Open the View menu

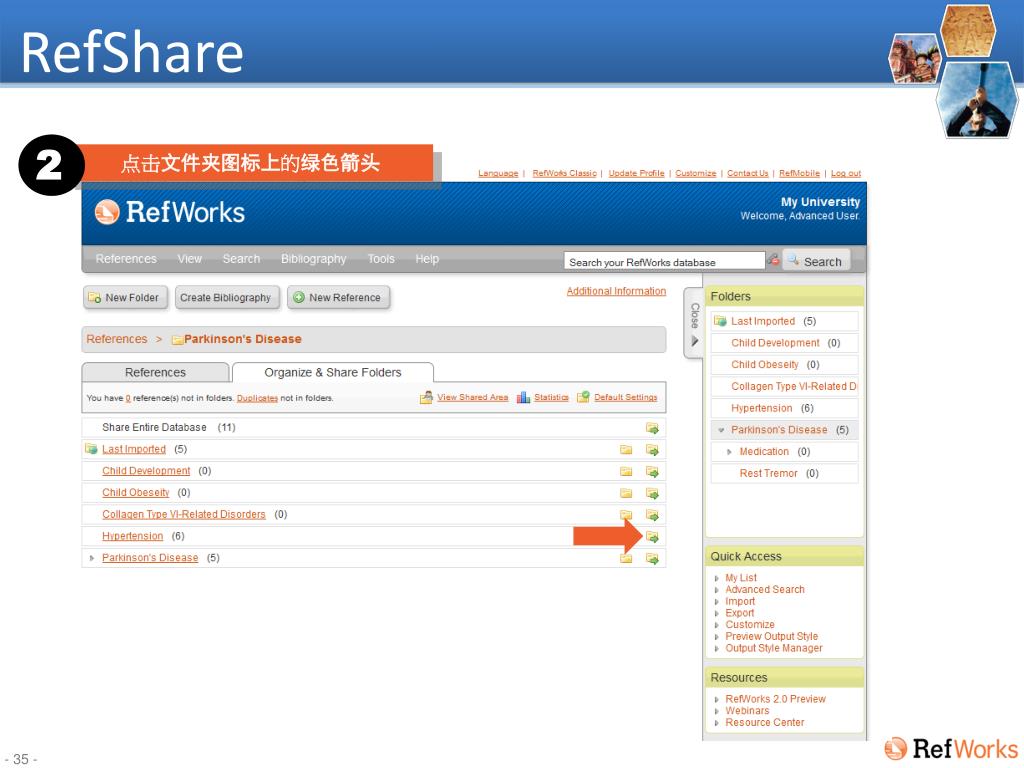(x=189, y=259)
